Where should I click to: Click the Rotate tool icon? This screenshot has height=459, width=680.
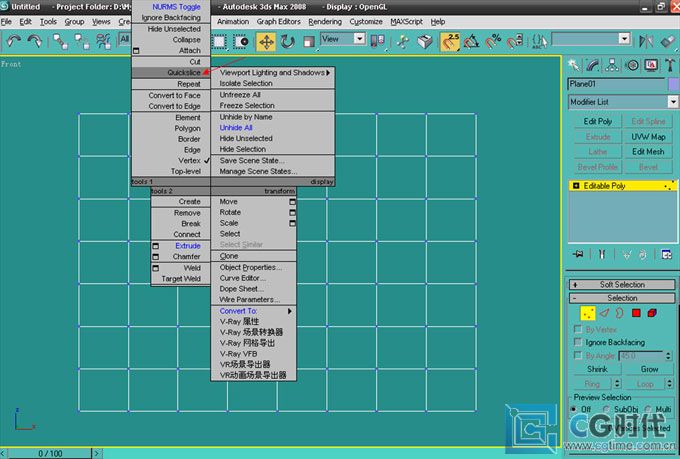coord(288,41)
